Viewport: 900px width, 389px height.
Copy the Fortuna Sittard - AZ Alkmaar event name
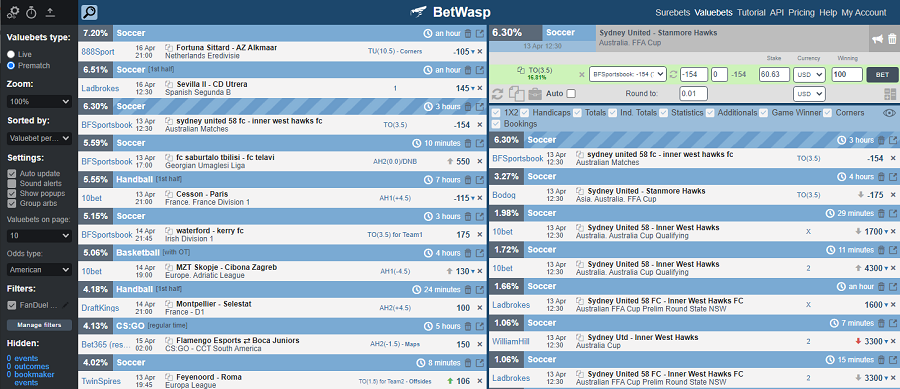coord(169,48)
